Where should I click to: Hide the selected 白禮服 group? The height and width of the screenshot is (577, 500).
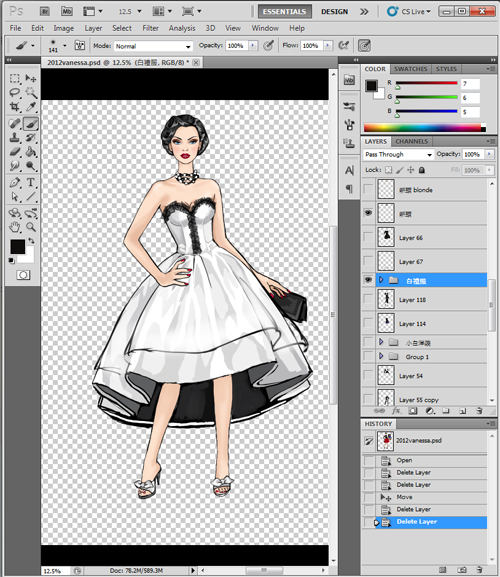[x=368, y=280]
